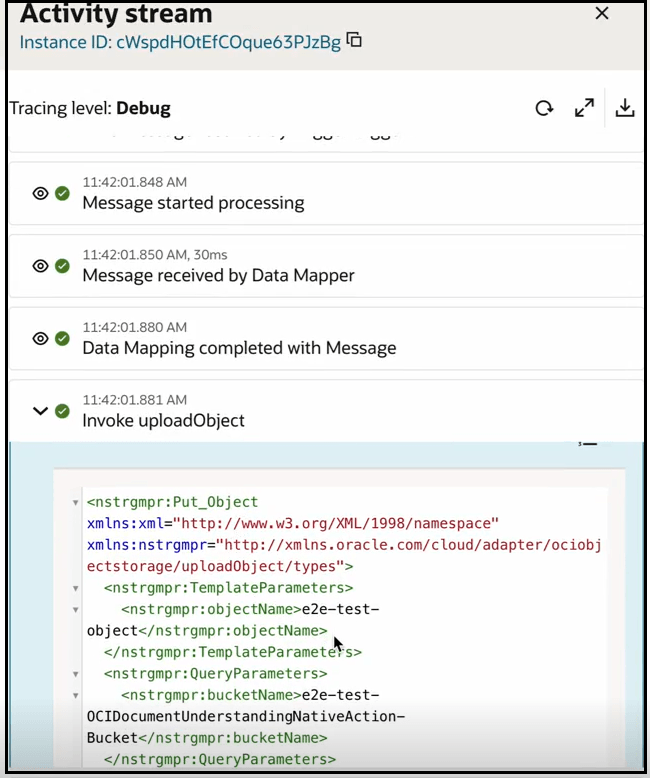Select the Message started processing text
Screen dimensions: 650x778
coord(193,203)
